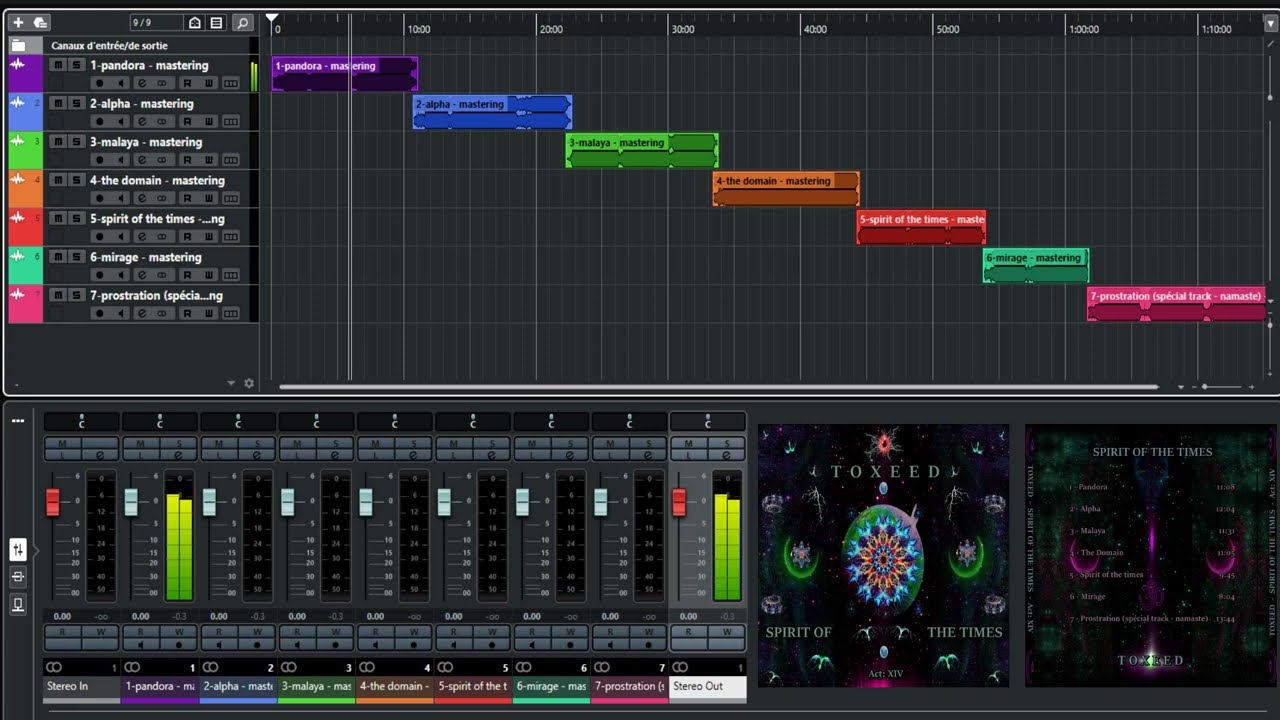The width and height of the screenshot is (1280, 720).
Task: Mute the 3-malaya track
Action: [58, 142]
